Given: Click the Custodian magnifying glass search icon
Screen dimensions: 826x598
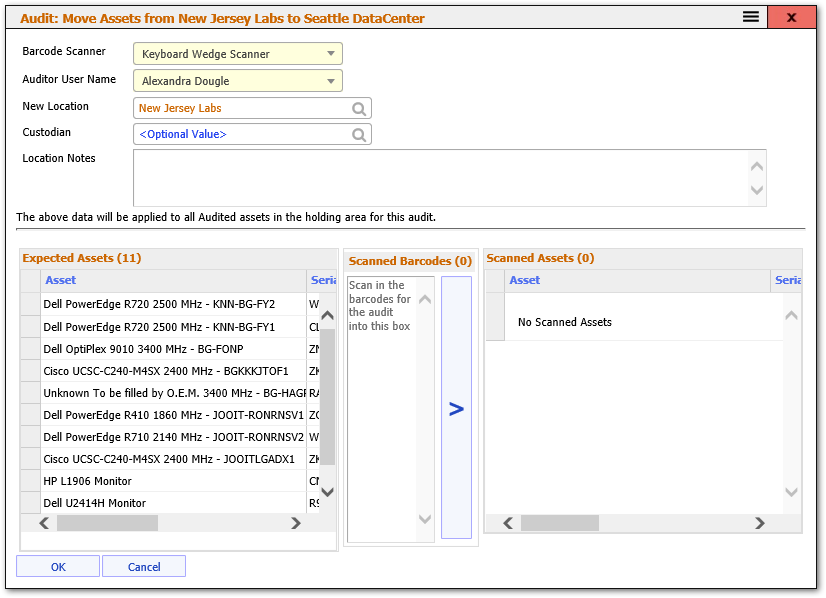Looking at the screenshot, I should click(359, 134).
